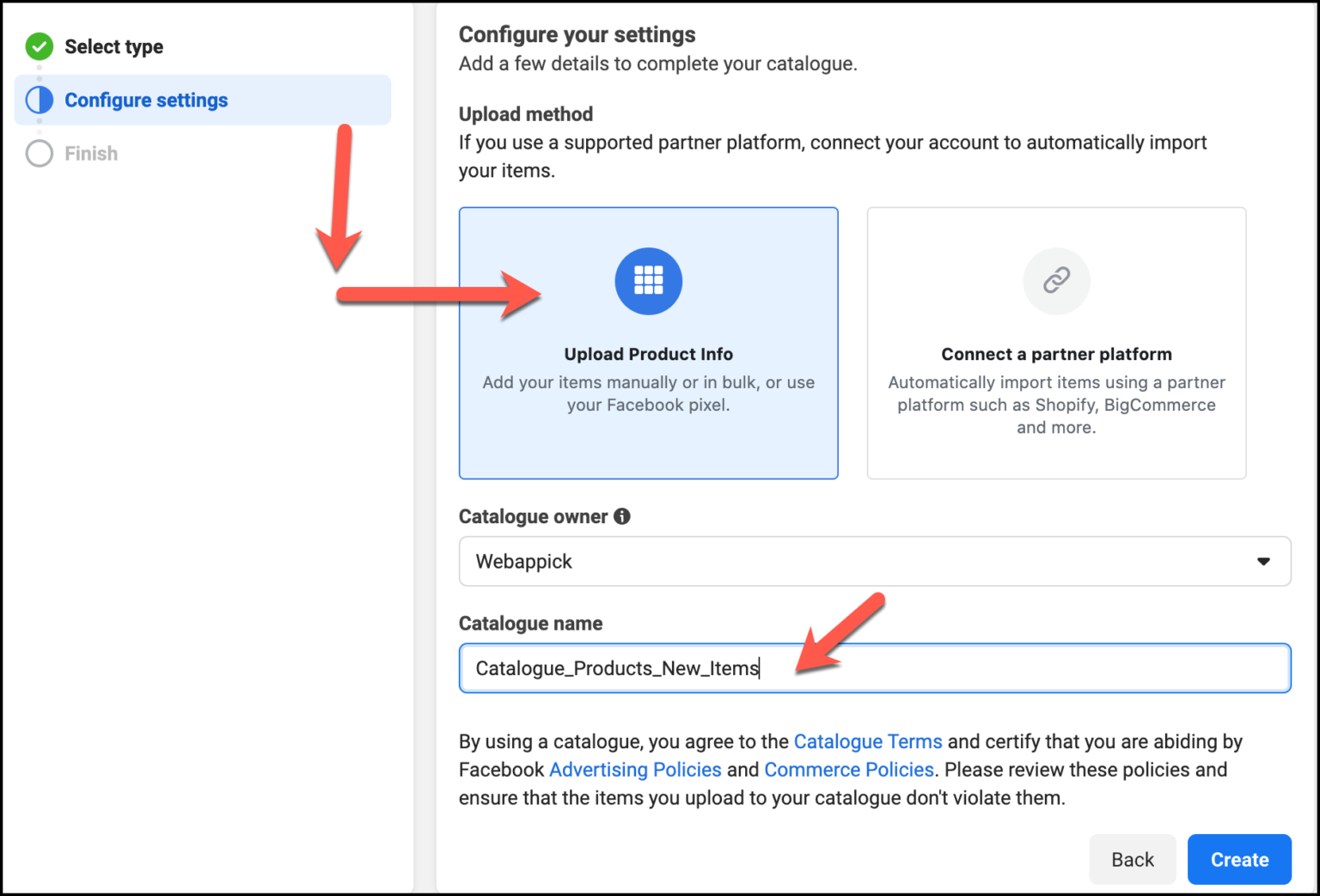Switch to the Configure settings step
The height and width of the screenshot is (896, 1320).
coord(146,100)
